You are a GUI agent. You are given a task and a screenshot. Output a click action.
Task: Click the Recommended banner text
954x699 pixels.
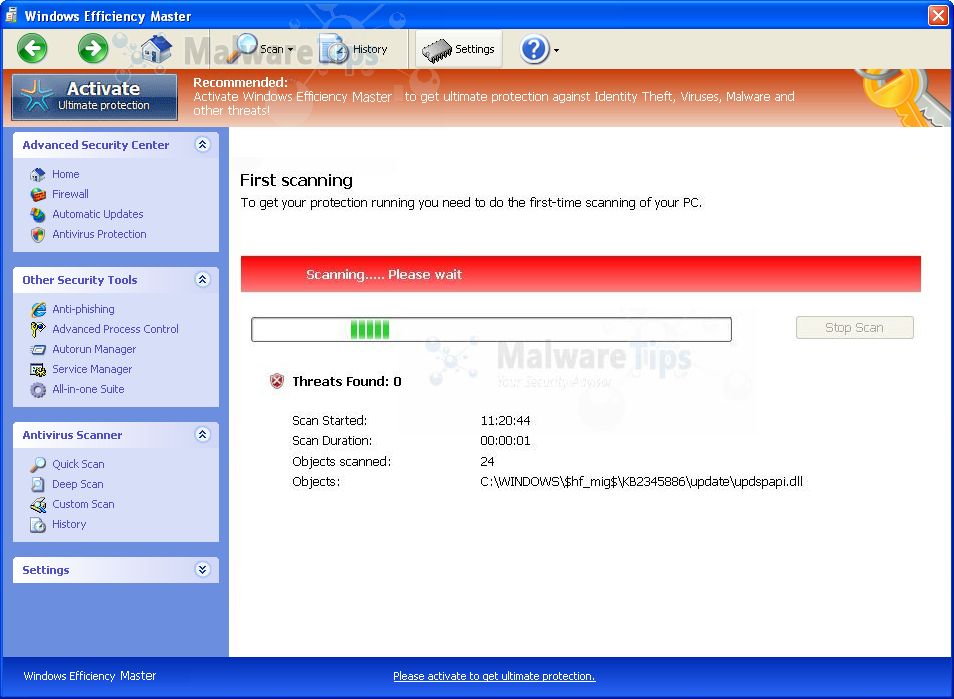coord(493,97)
